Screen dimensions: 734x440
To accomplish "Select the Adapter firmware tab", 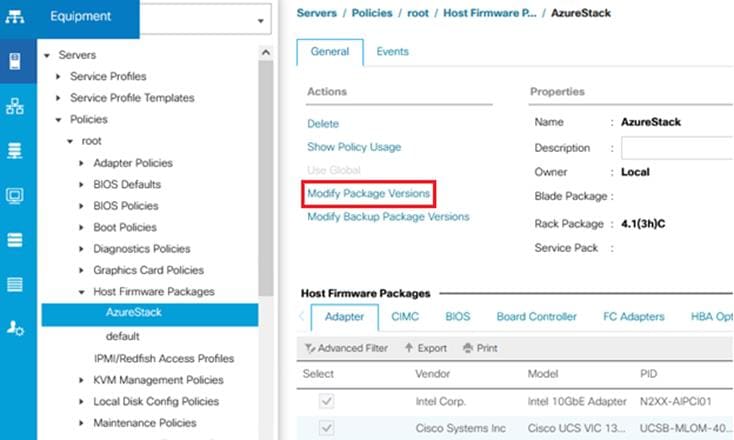I will pos(345,317).
